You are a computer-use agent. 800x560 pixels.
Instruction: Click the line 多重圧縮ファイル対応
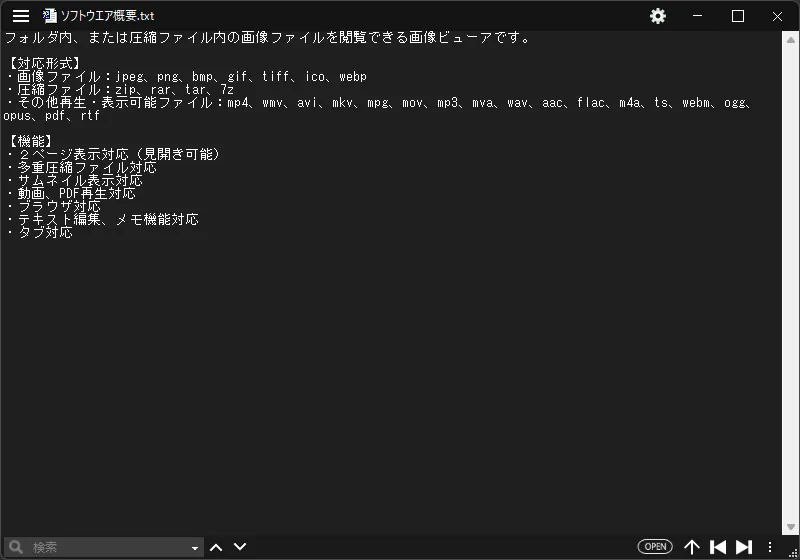(82, 167)
